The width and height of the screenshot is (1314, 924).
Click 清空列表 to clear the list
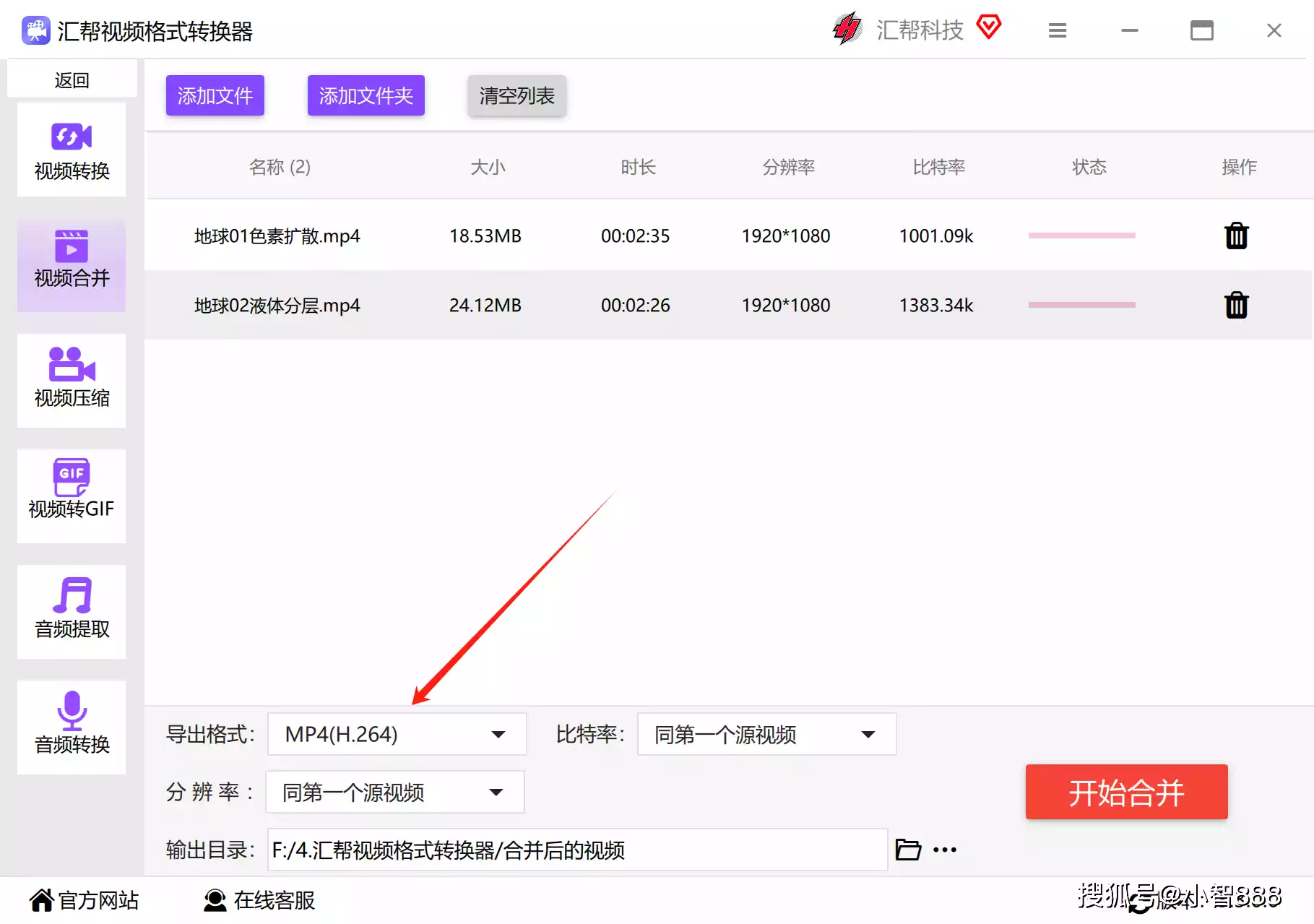pos(517,95)
